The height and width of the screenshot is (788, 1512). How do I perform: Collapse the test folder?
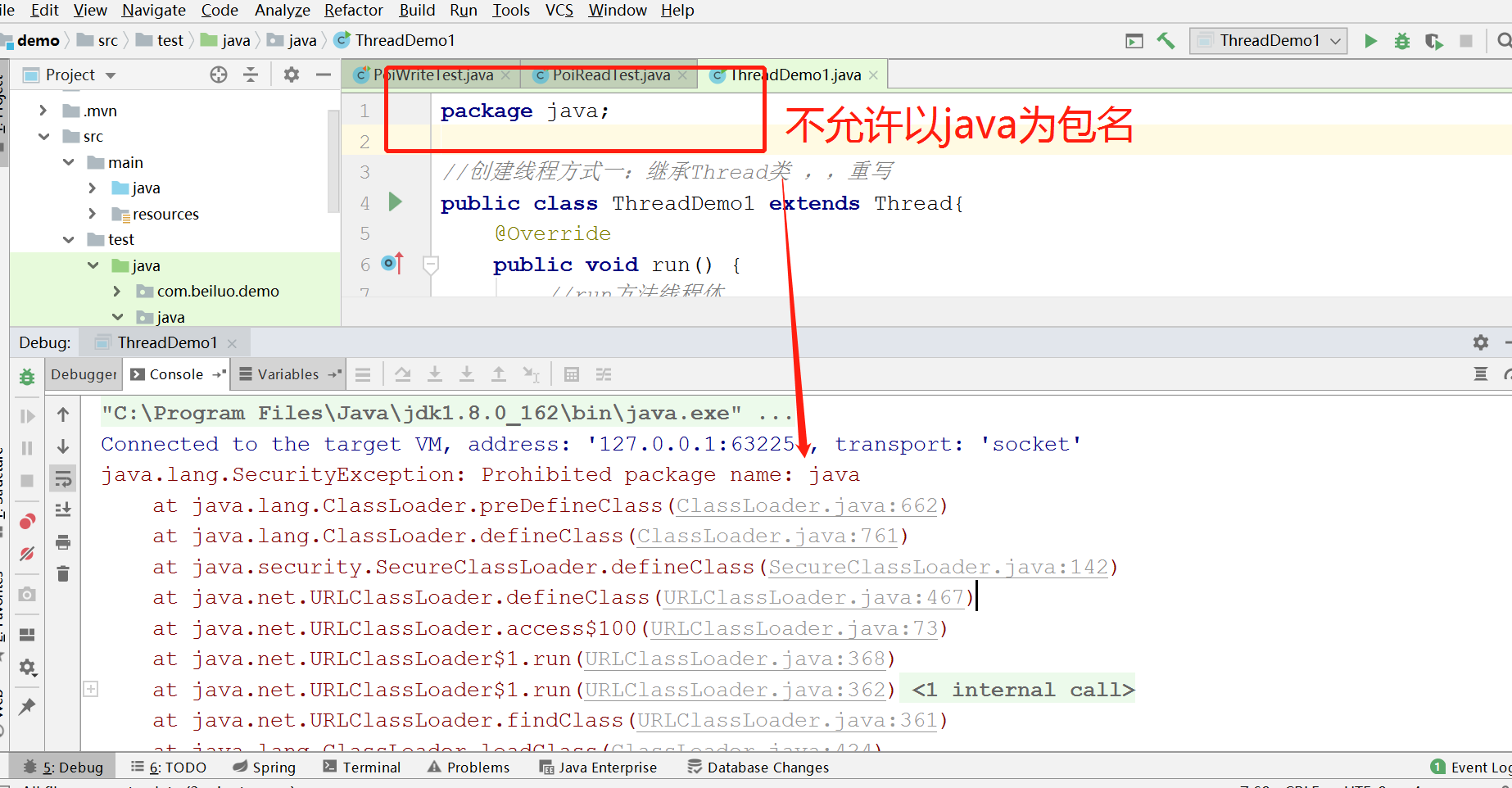click(69, 240)
